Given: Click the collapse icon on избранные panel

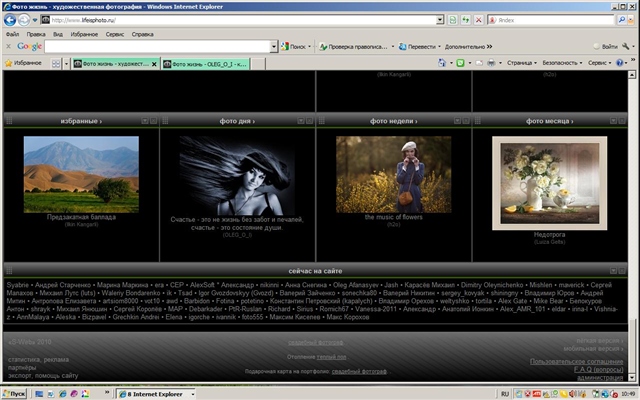Looking at the screenshot, I should coord(143,121).
